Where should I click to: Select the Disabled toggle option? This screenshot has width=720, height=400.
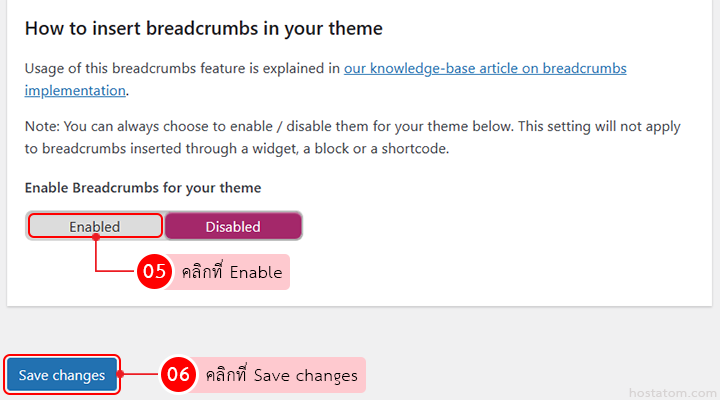coord(233,227)
